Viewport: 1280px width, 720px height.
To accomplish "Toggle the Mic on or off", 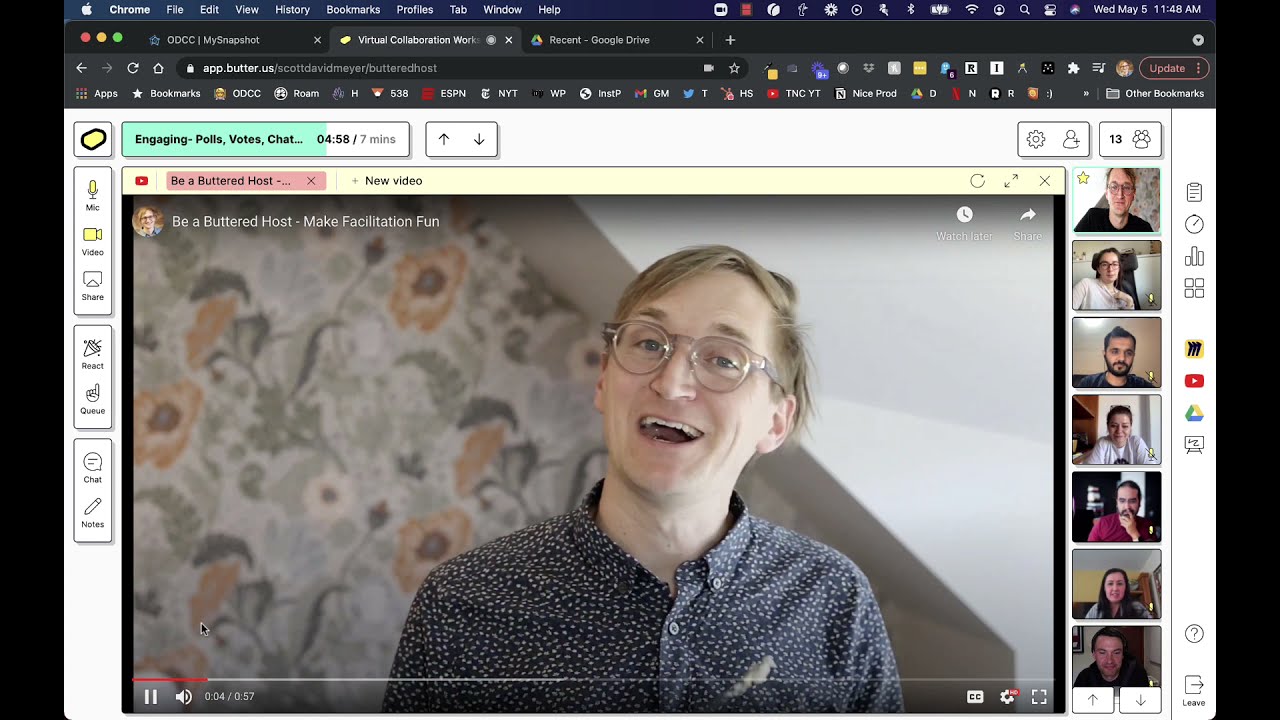I will 92,195.
